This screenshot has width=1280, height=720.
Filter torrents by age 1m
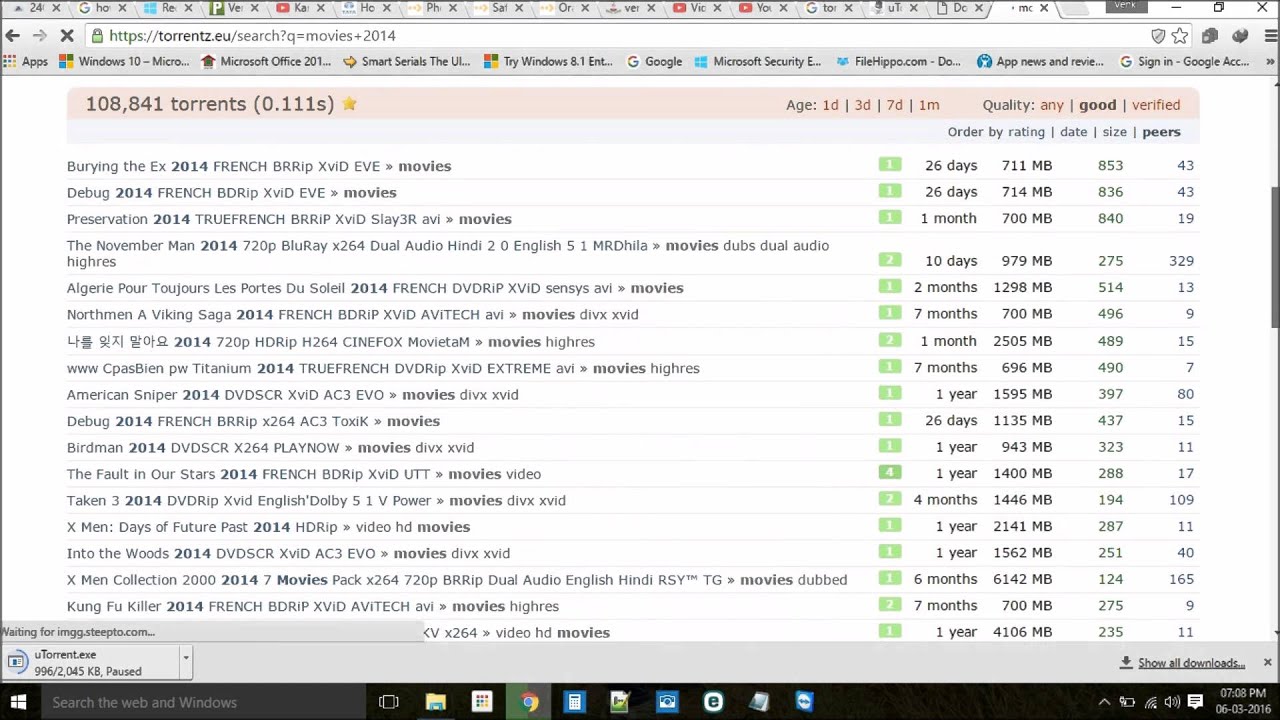(929, 105)
